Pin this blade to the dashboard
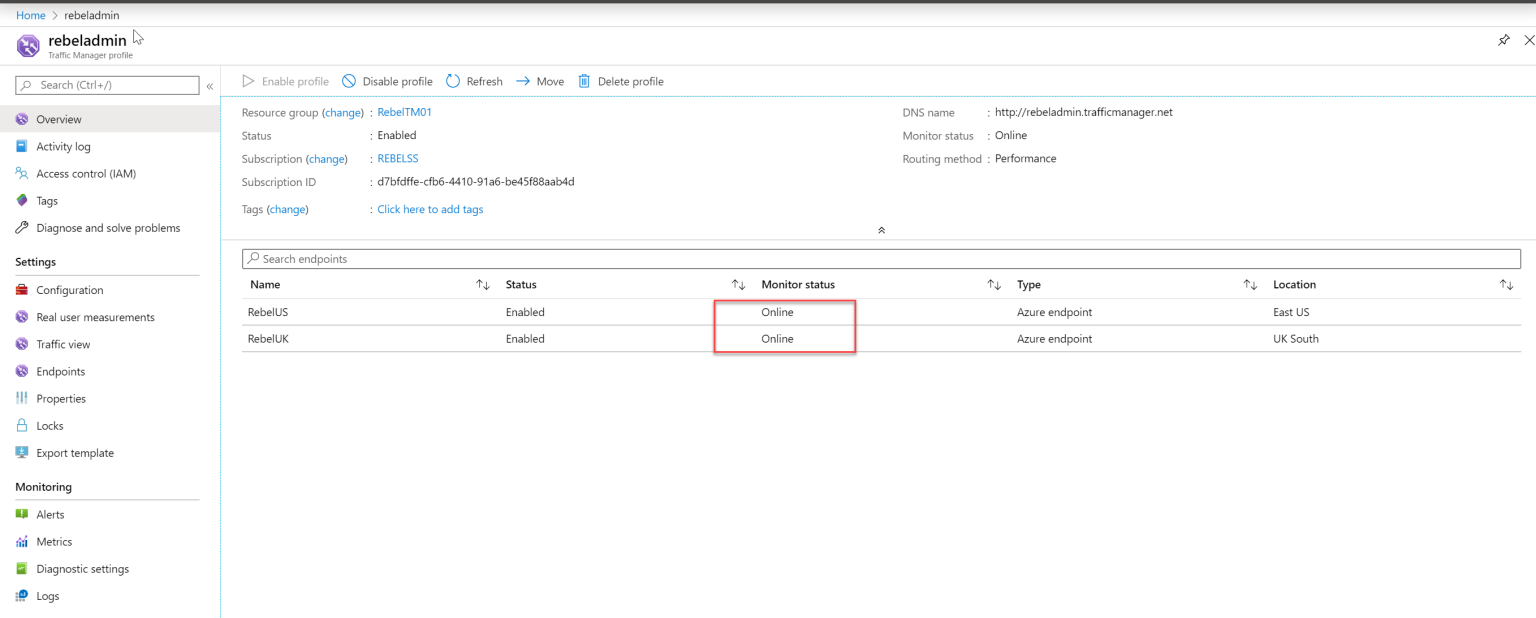The height and width of the screenshot is (618, 1536). (1503, 40)
